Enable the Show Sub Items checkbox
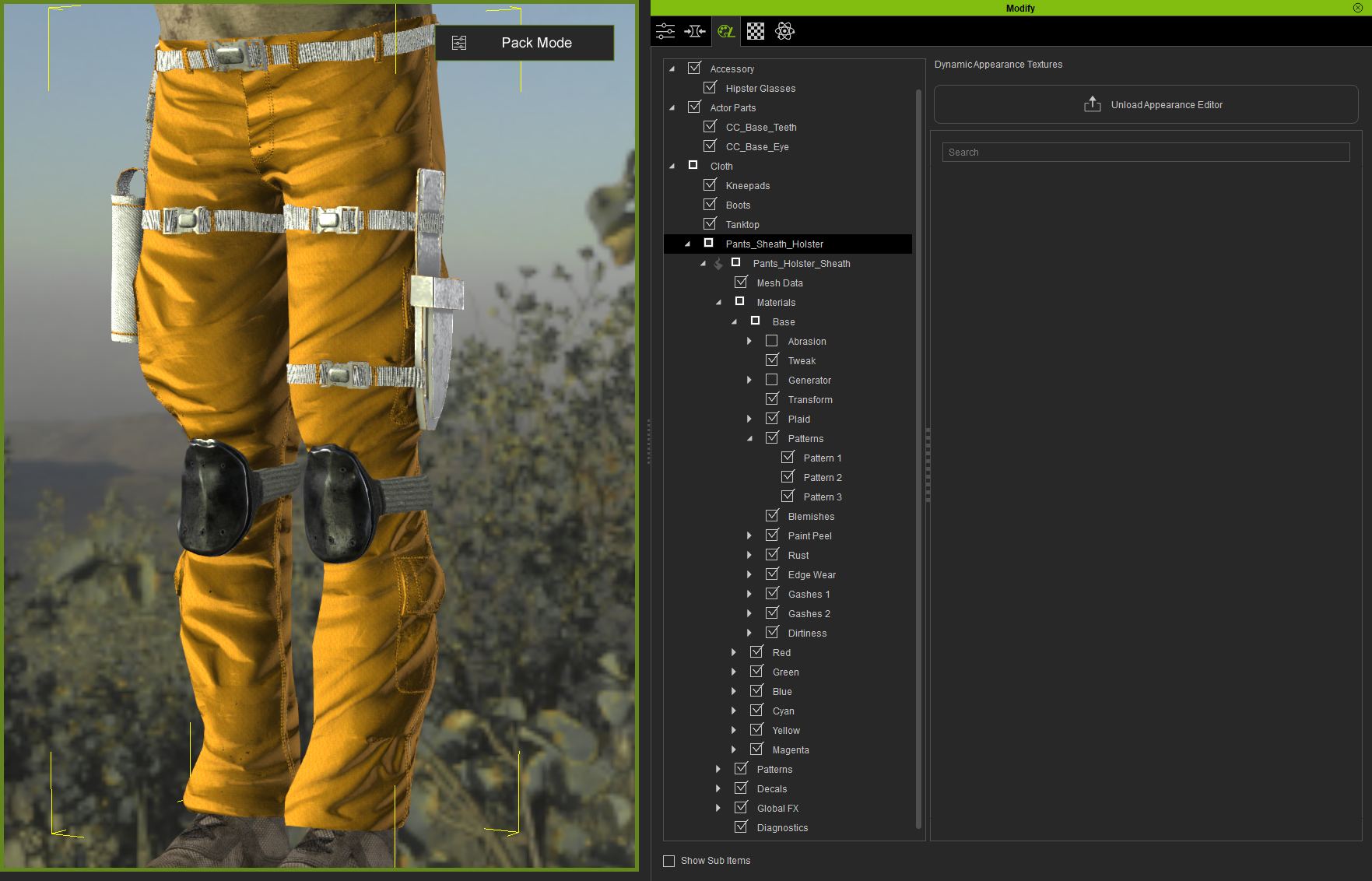 point(668,861)
